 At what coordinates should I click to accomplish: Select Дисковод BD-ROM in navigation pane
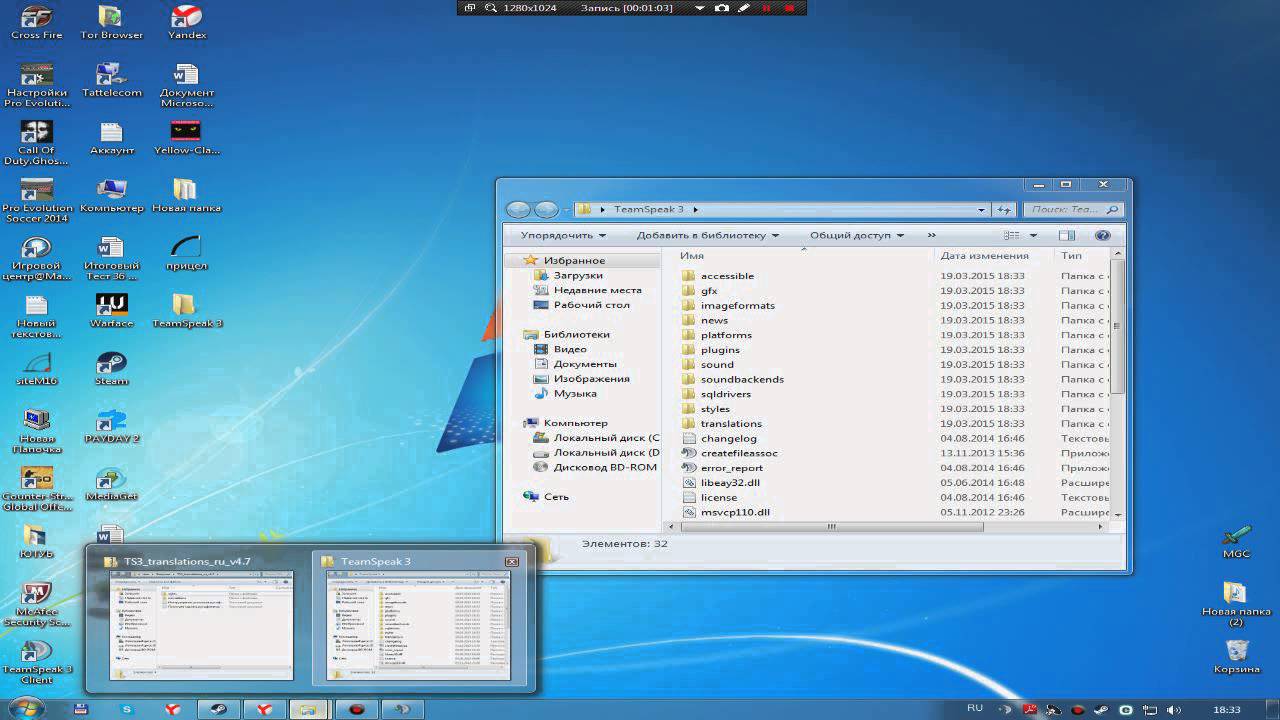click(x=605, y=467)
